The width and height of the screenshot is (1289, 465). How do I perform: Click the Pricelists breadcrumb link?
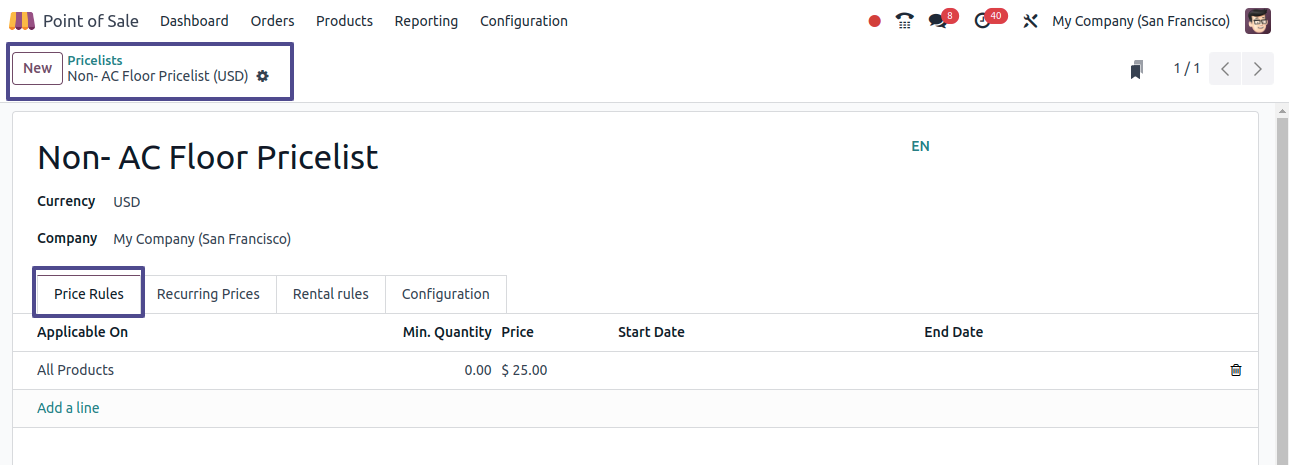95,61
